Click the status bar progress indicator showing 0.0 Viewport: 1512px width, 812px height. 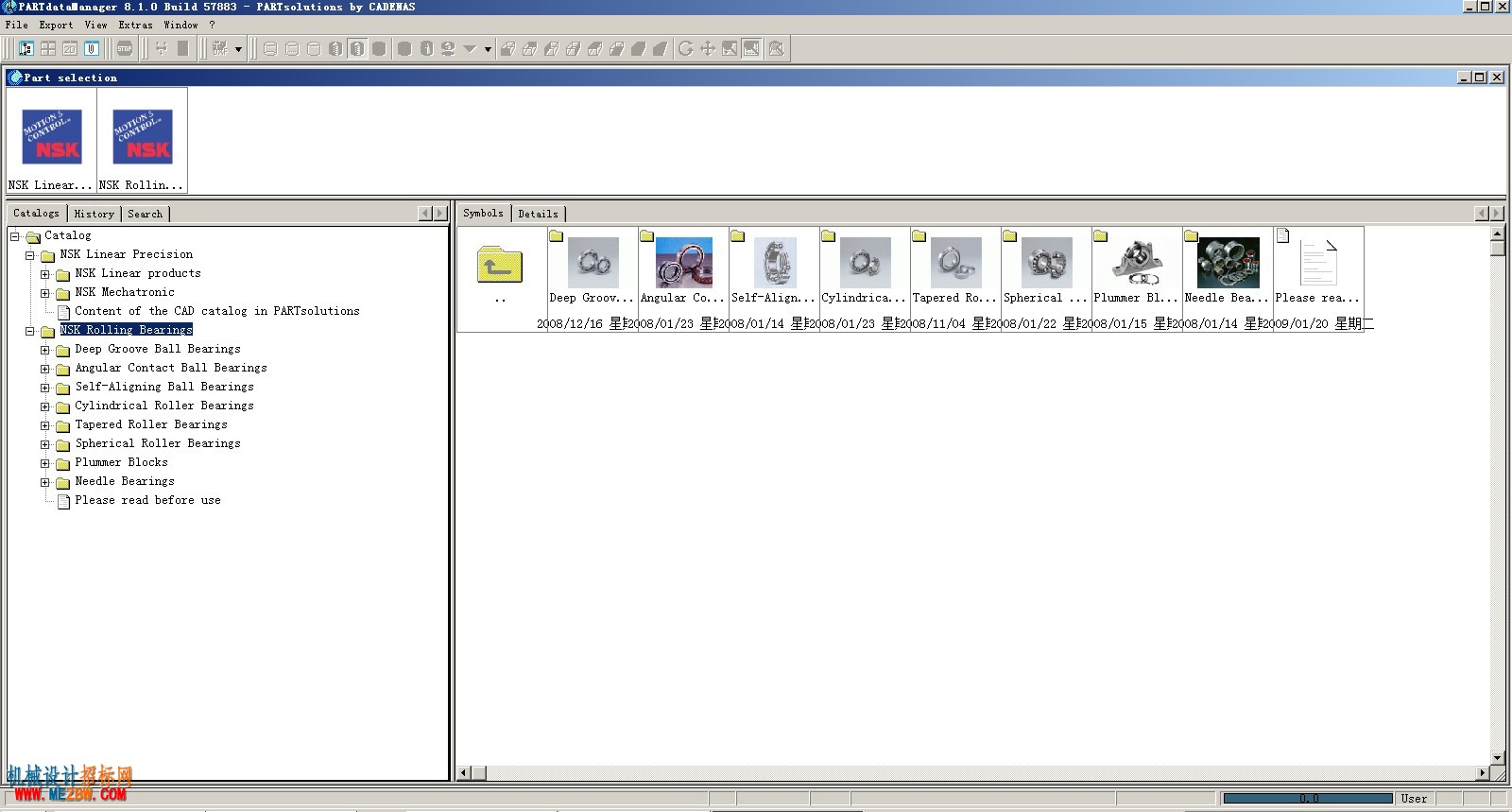pyautogui.click(x=1308, y=799)
